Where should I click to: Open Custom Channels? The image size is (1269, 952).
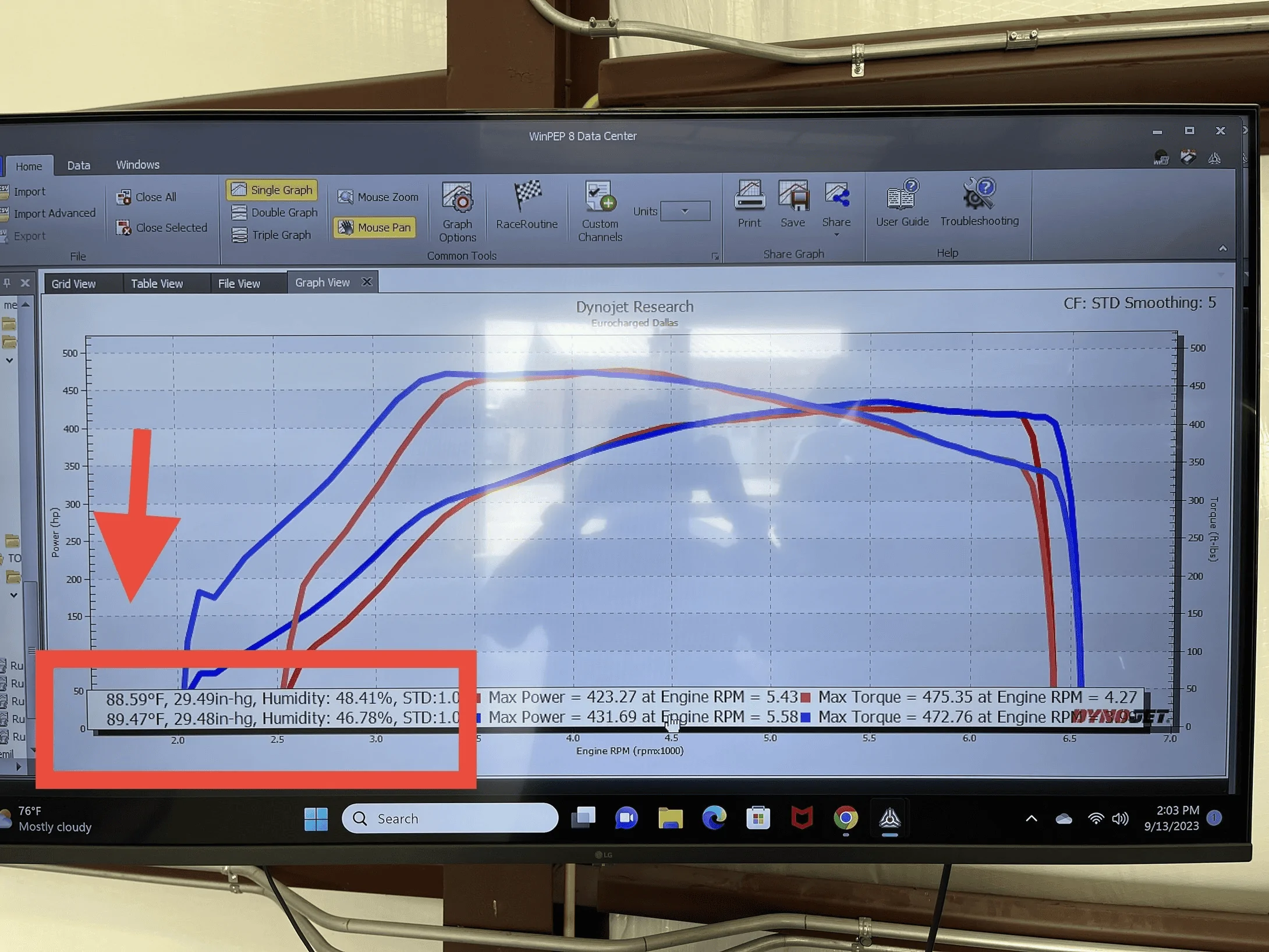pos(600,211)
